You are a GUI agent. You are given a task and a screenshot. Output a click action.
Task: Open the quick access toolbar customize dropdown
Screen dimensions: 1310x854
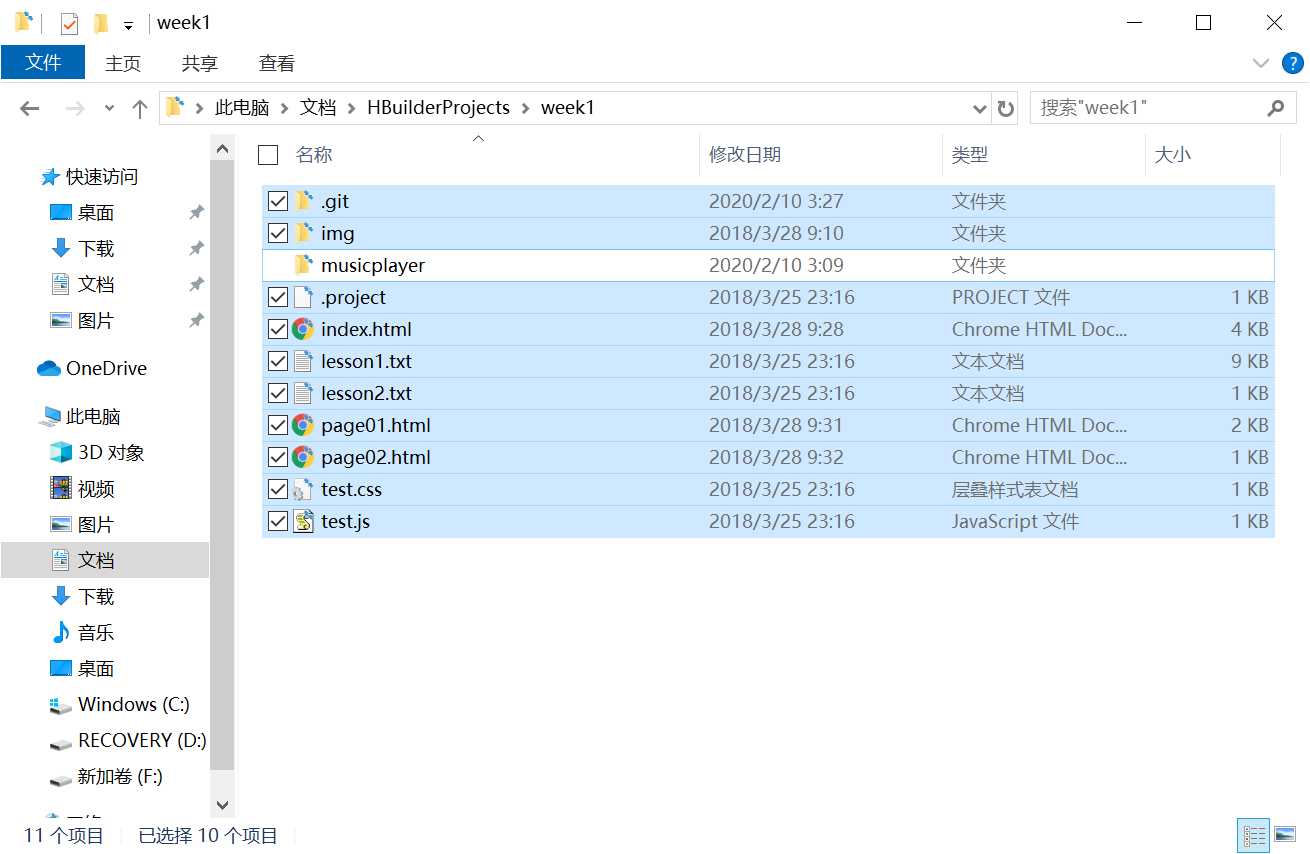(x=128, y=25)
